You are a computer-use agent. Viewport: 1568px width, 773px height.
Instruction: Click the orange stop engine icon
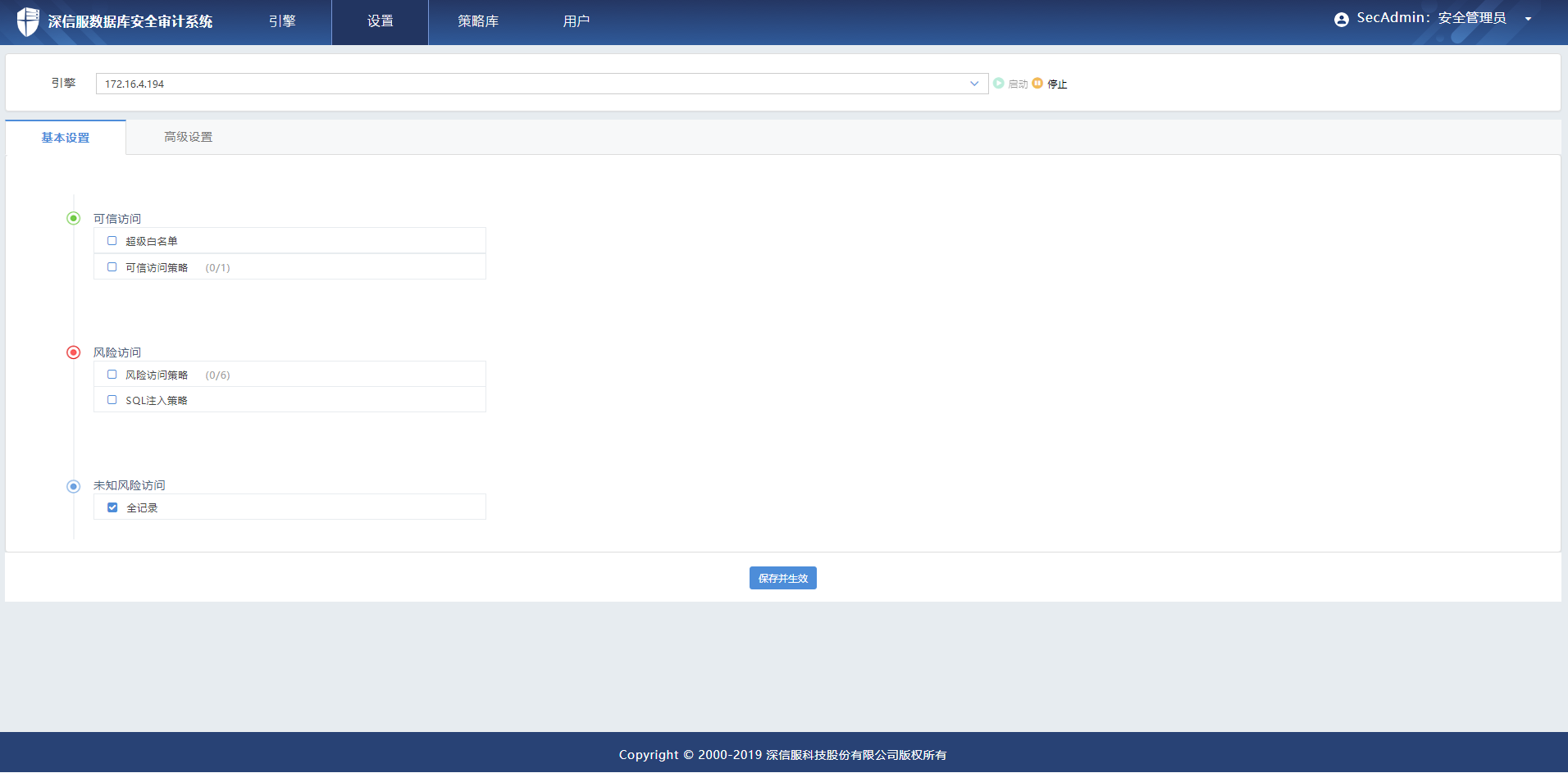pos(1037,84)
